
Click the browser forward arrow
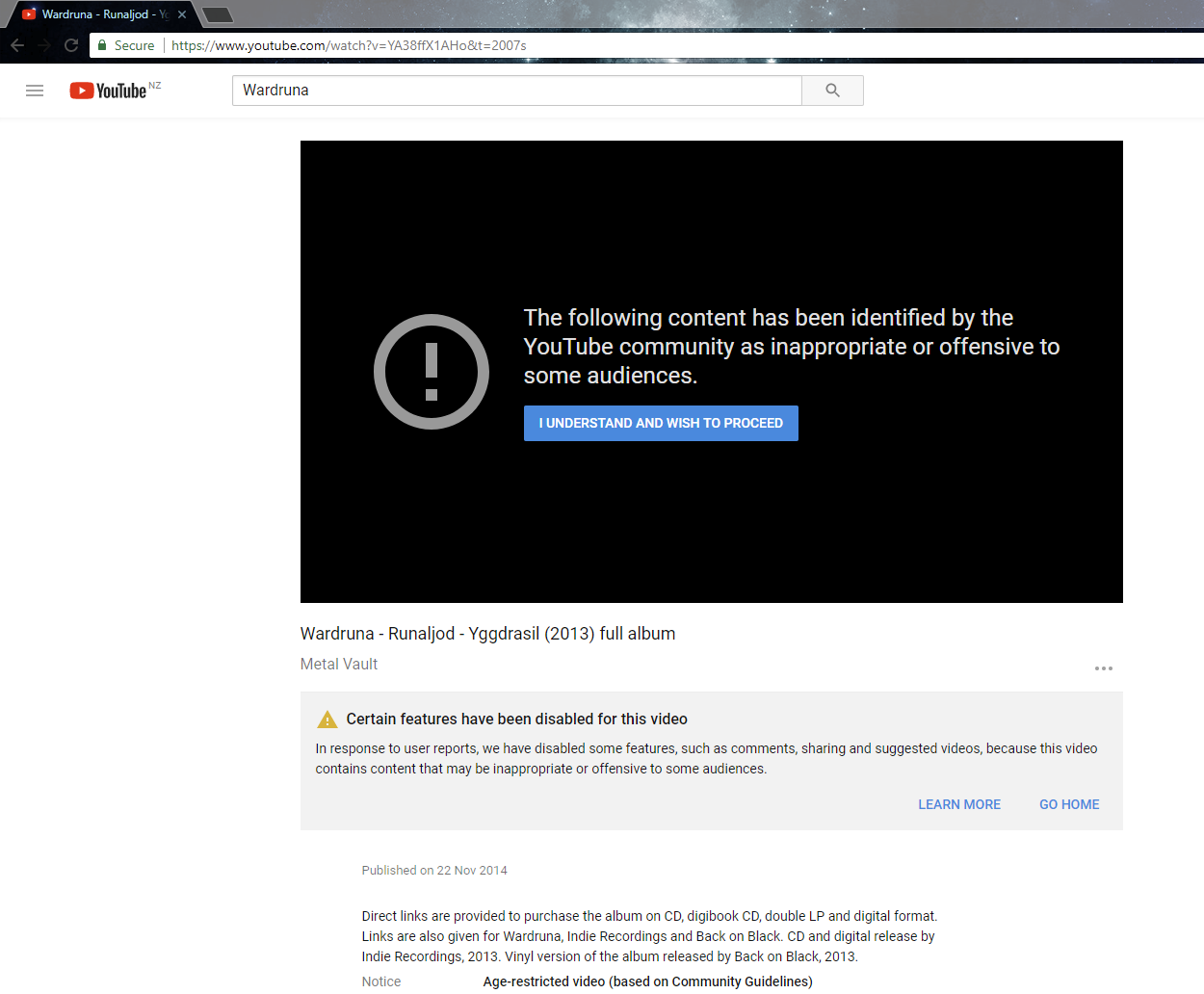point(43,44)
